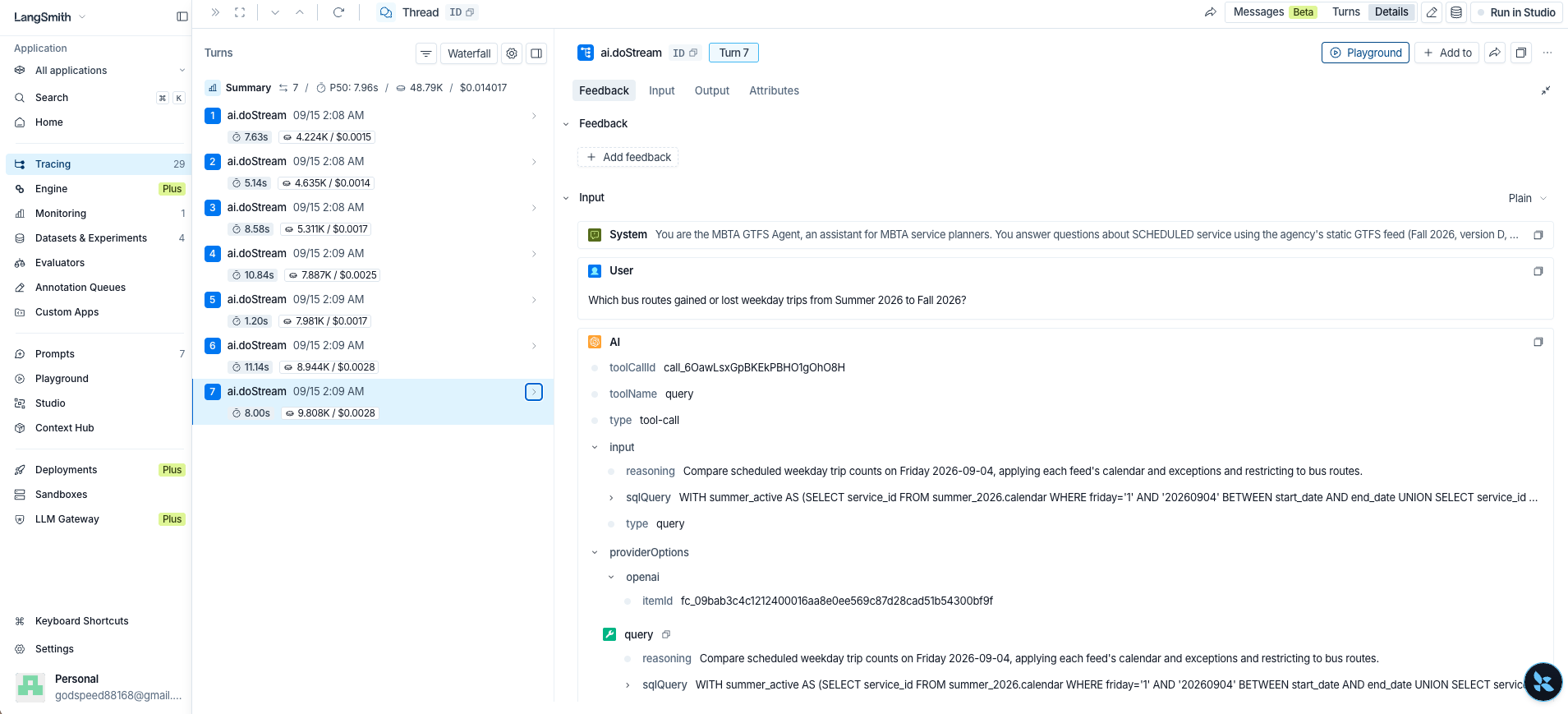Copy the User message content
Viewport: 1568px width, 714px height.
[x=1538, y=271]
